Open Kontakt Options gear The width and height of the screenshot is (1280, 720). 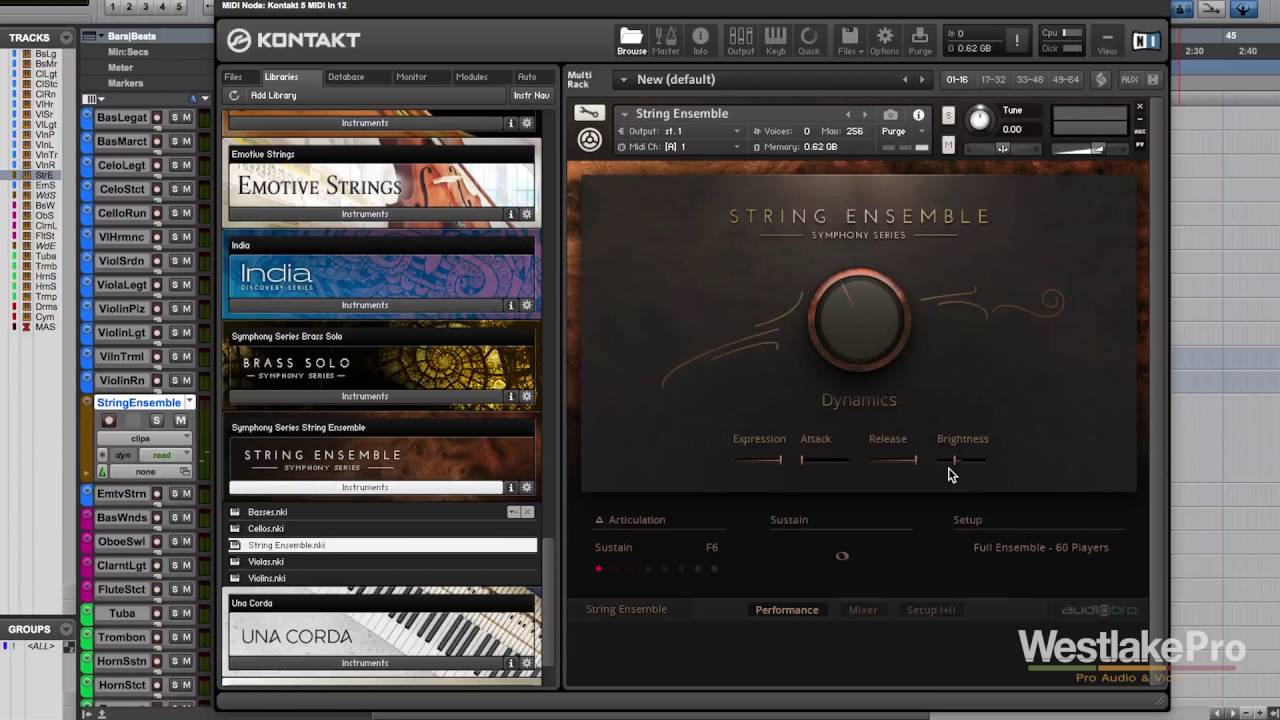(884, 40)
